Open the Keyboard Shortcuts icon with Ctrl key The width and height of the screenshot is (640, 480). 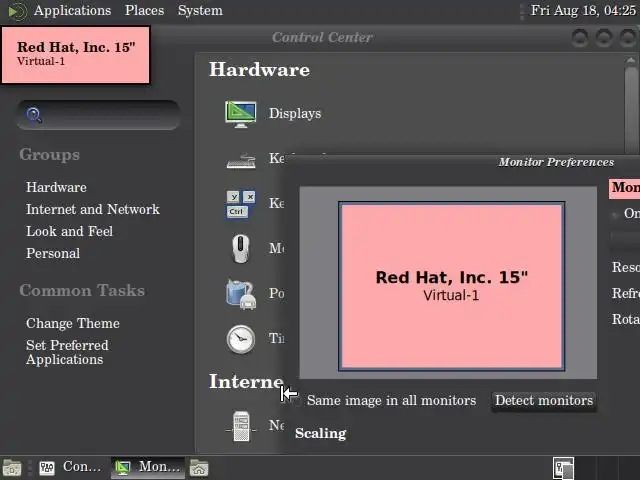click(240, 204)
